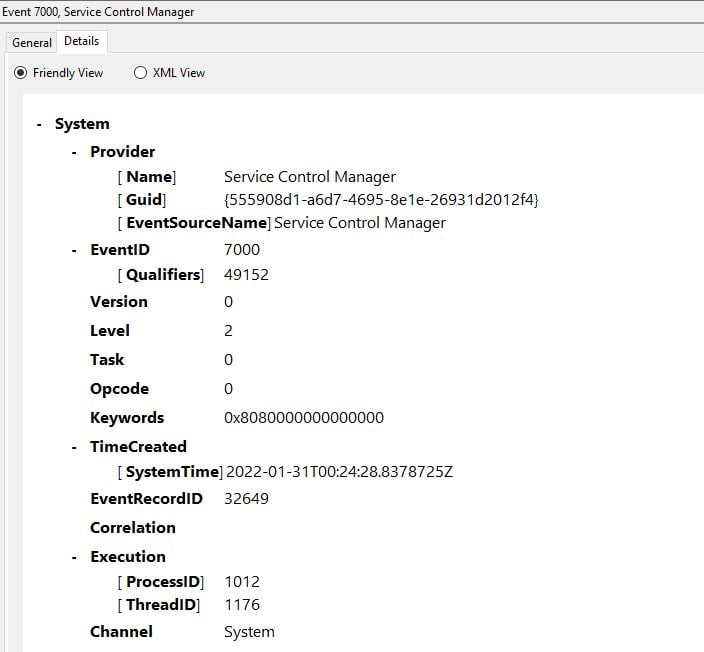Click the Event 7000, Service Control Manager title

(x=98, y=12)
